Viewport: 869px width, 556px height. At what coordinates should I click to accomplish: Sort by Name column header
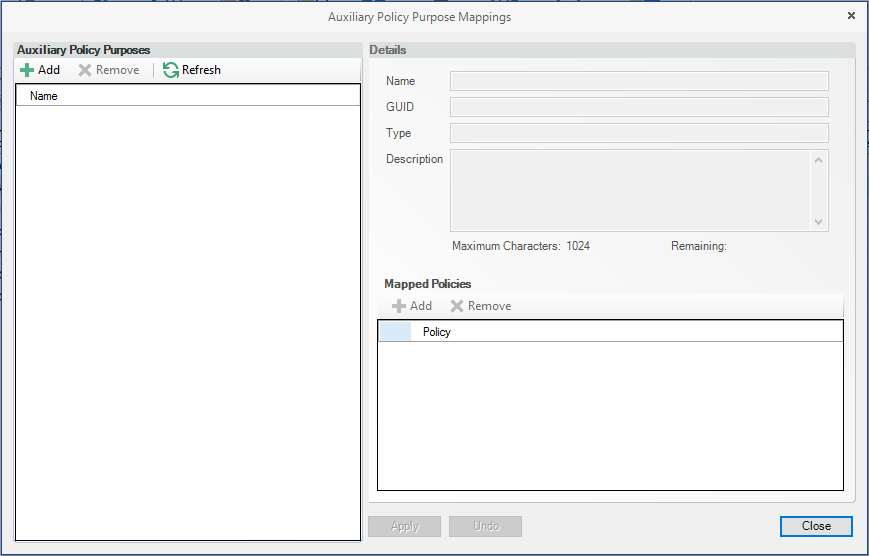[188, 96]
